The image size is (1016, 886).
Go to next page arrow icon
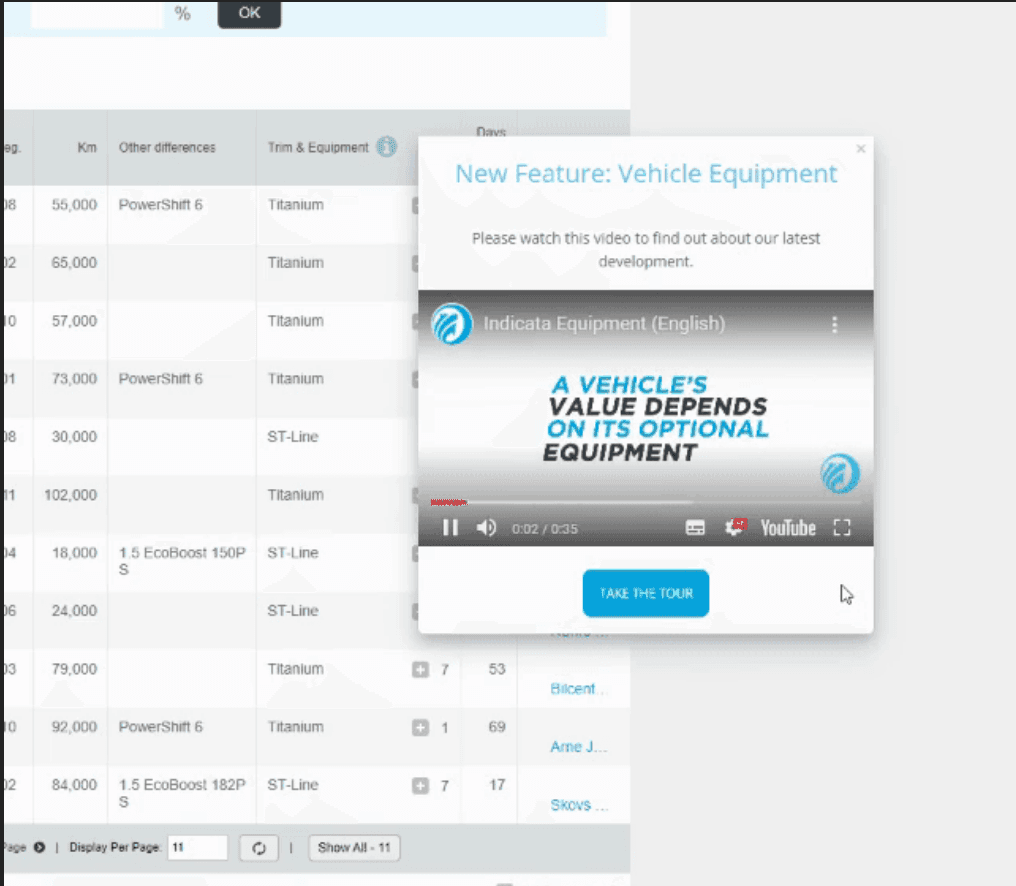(x=40, y=847)
